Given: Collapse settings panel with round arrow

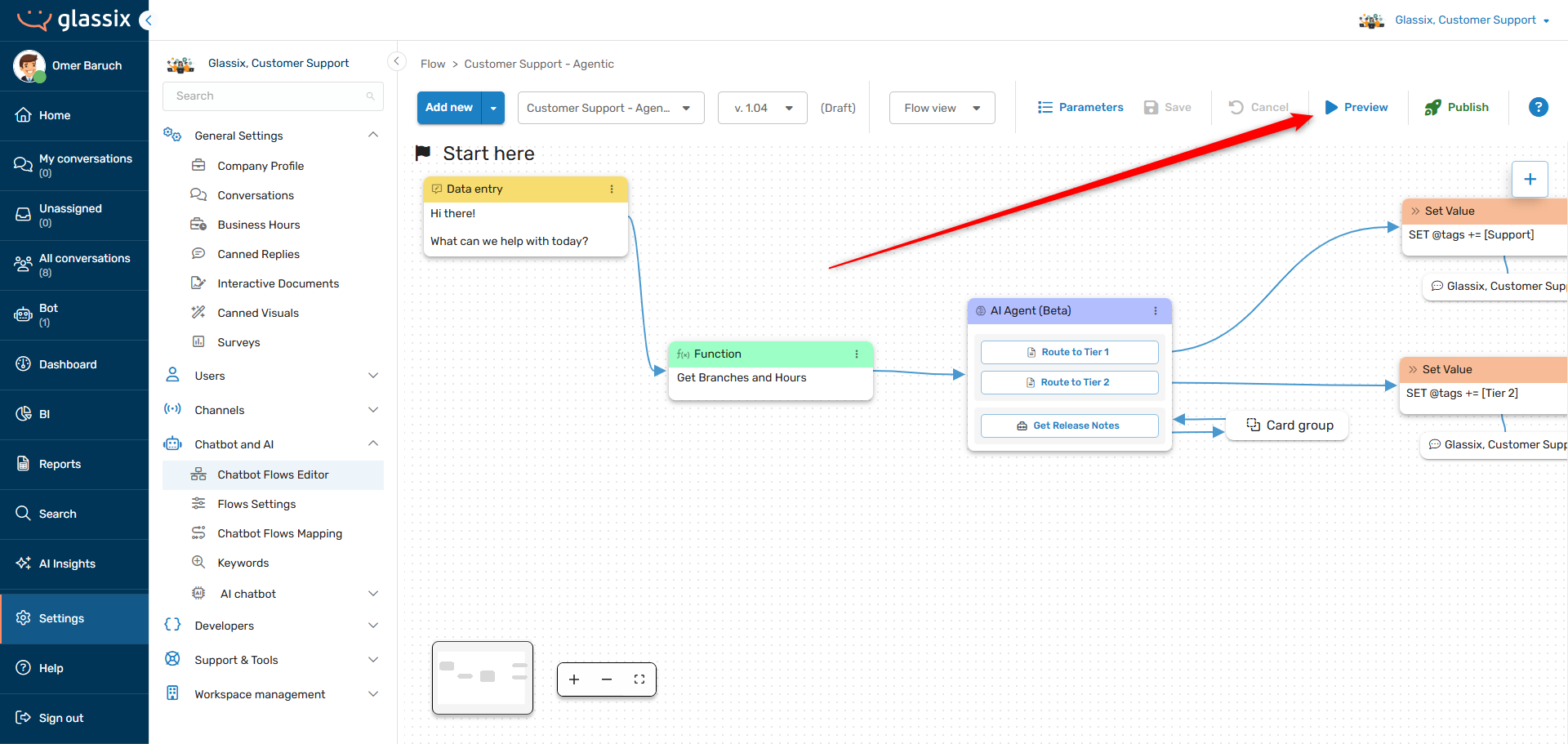Looking at the screenshot, I should pyautogui.click(x=397, y=61).
